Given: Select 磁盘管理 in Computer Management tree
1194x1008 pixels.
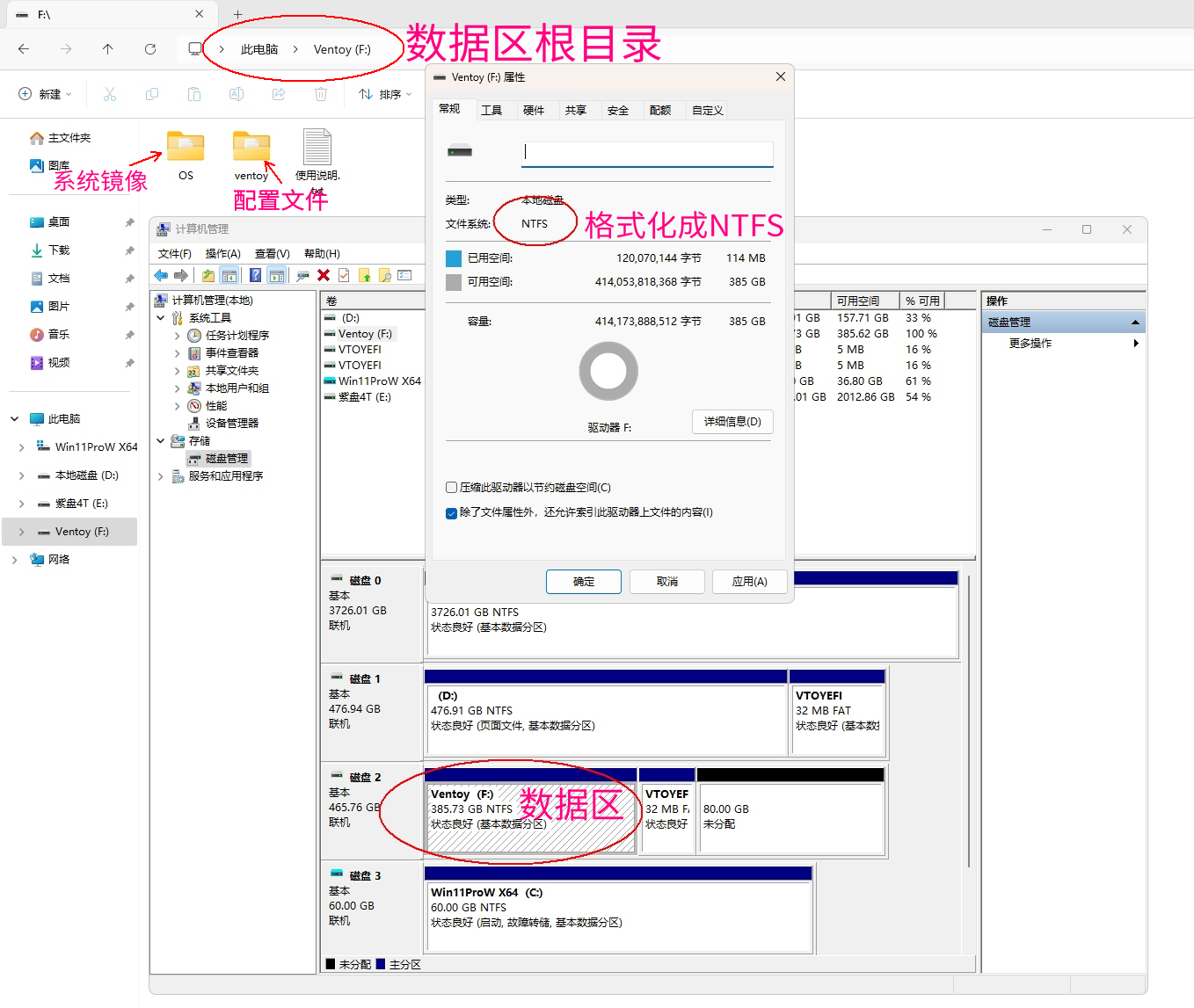Looking at the screenshot, I should (218, 459).
